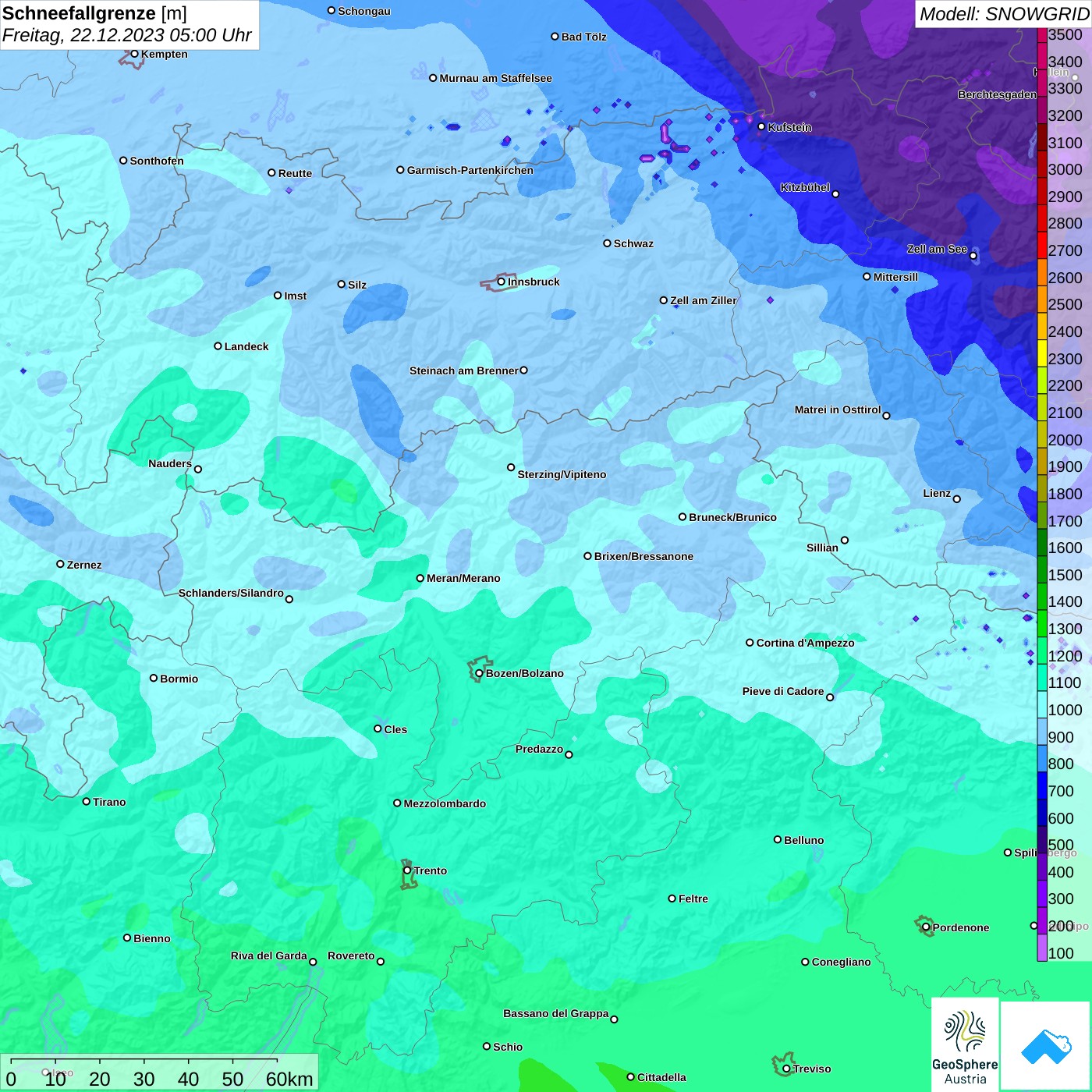Click the Sonthofen label
The image size is (1092, 1092).
pyautogui.click(x=157, y=161)
